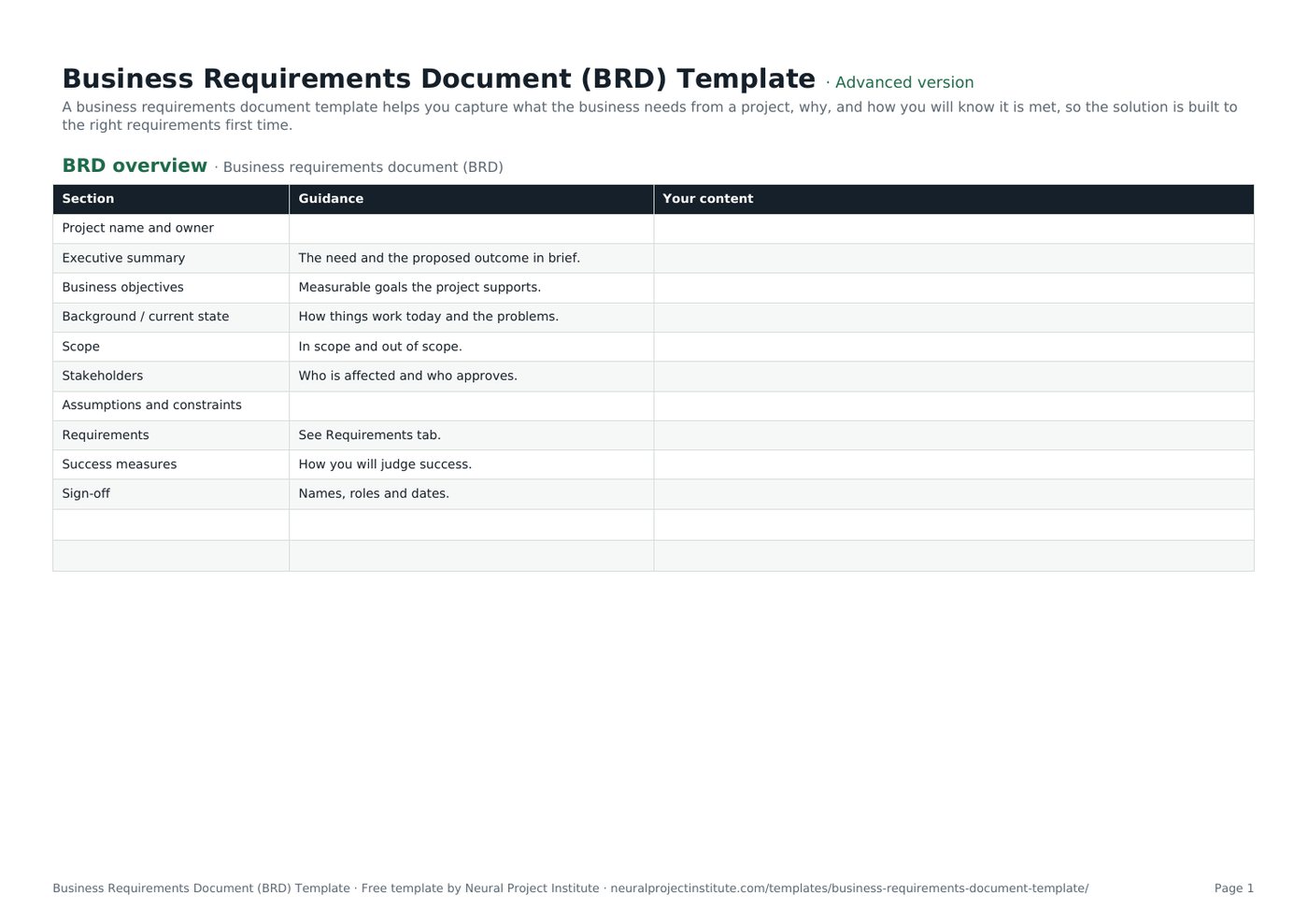Click the 'Section' column header
The height and width of the screenshot is (924, 1308).
(171, 199)
